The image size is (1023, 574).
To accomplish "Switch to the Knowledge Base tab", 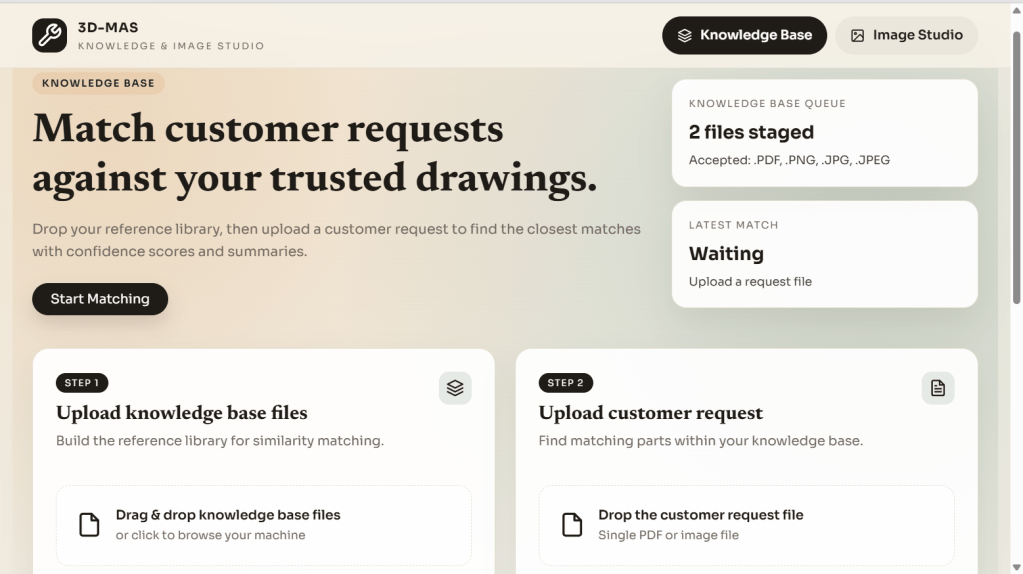I will click(744, 35).
